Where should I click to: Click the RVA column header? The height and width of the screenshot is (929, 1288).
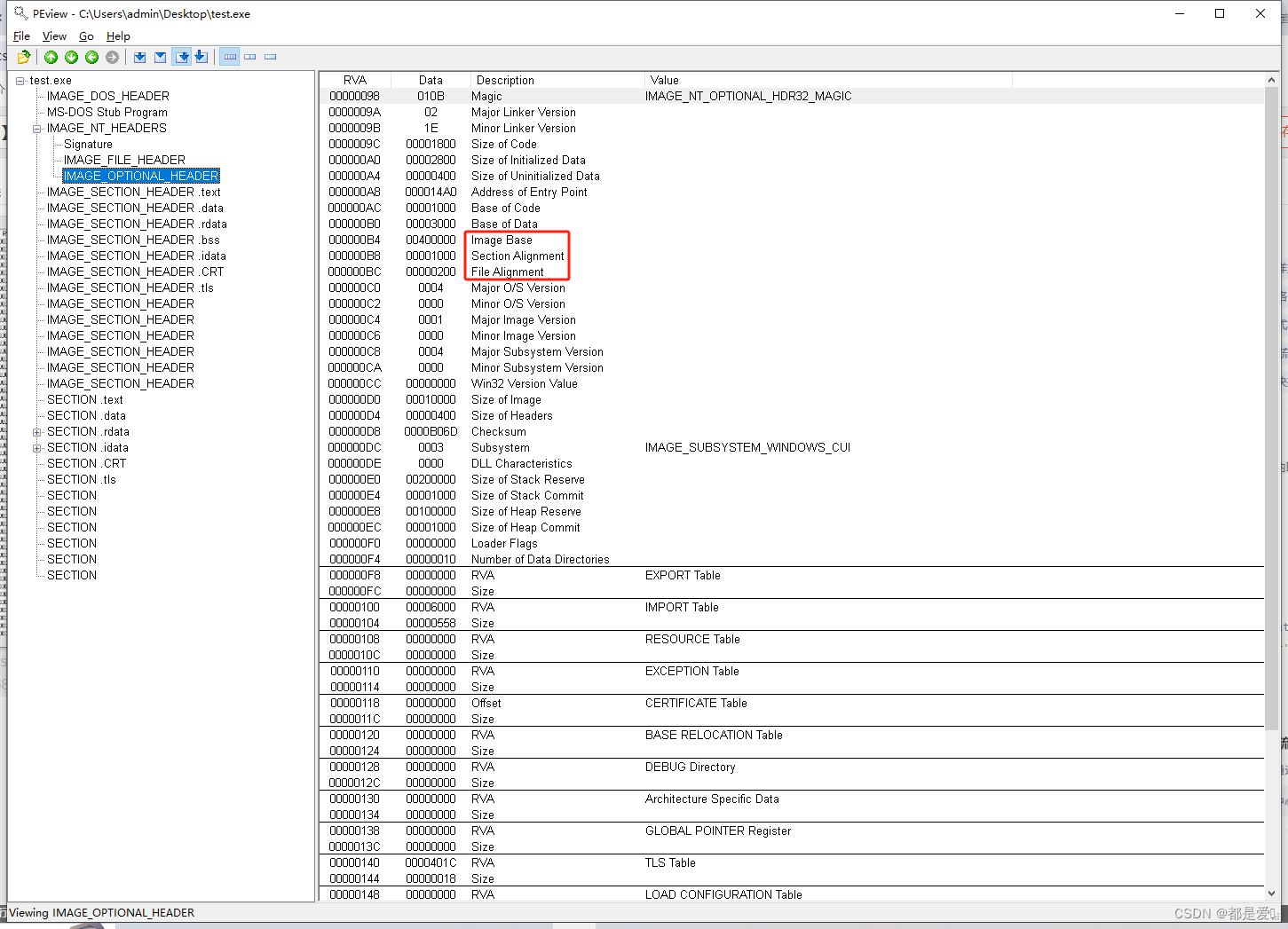click(355, 80)
